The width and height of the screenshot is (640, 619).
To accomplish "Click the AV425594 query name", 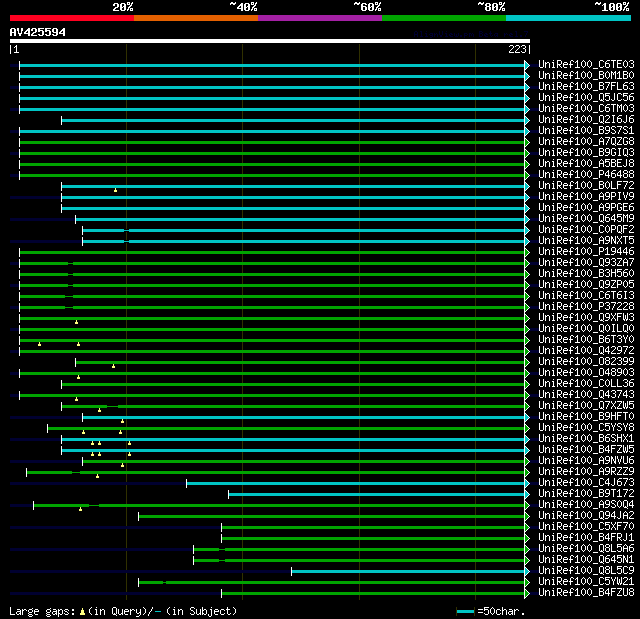I will (38, 32).
